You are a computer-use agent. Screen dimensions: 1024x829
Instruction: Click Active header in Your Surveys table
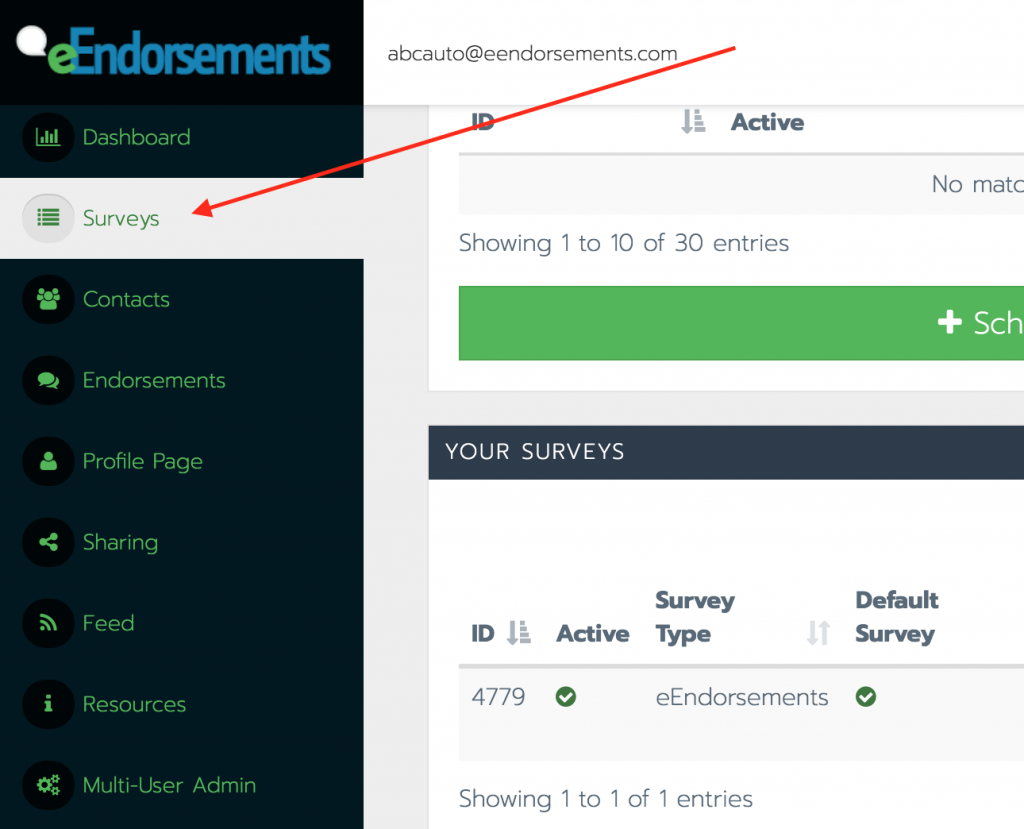592,634
